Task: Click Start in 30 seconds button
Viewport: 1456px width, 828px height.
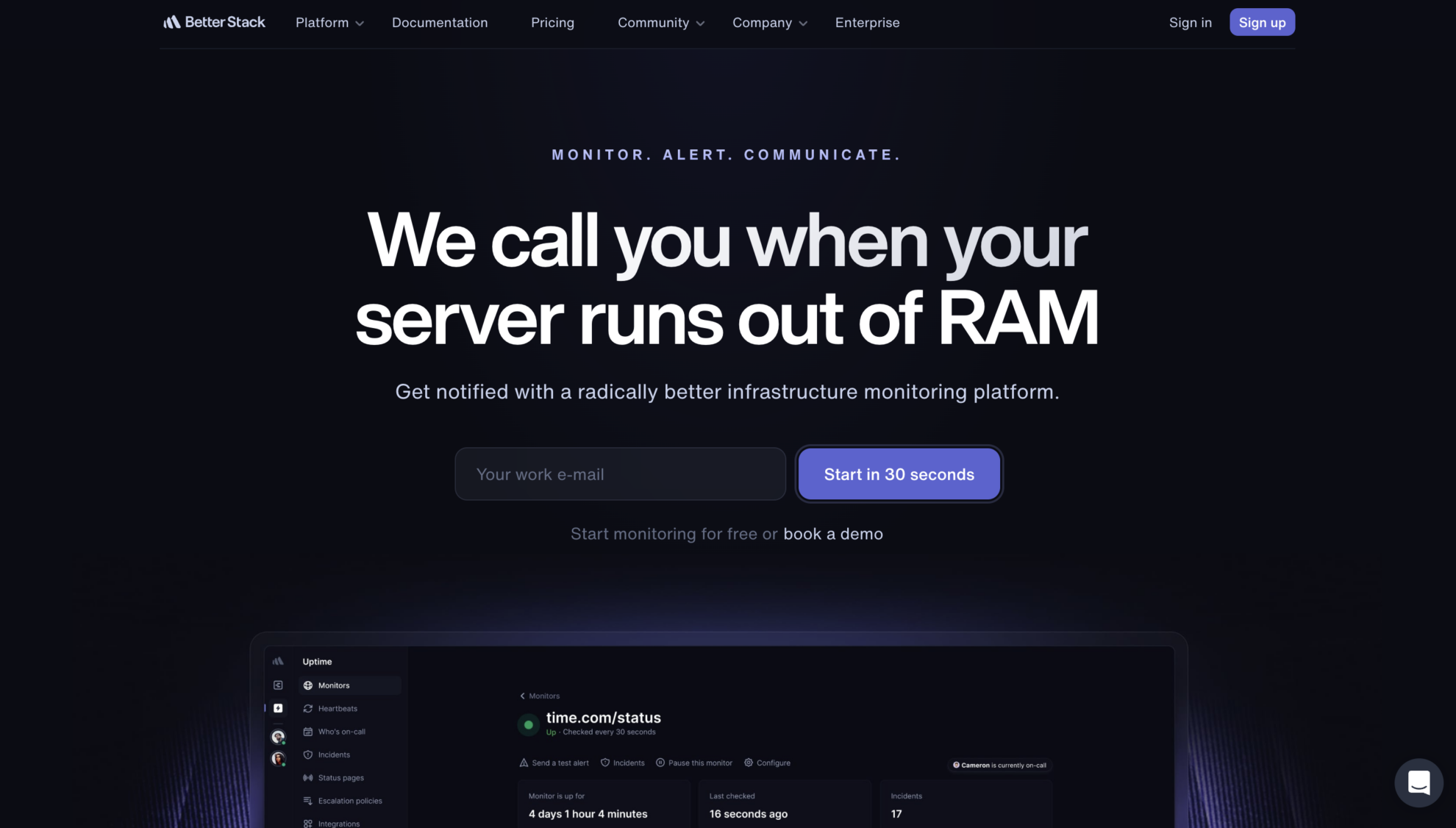Action: (899, 474)
